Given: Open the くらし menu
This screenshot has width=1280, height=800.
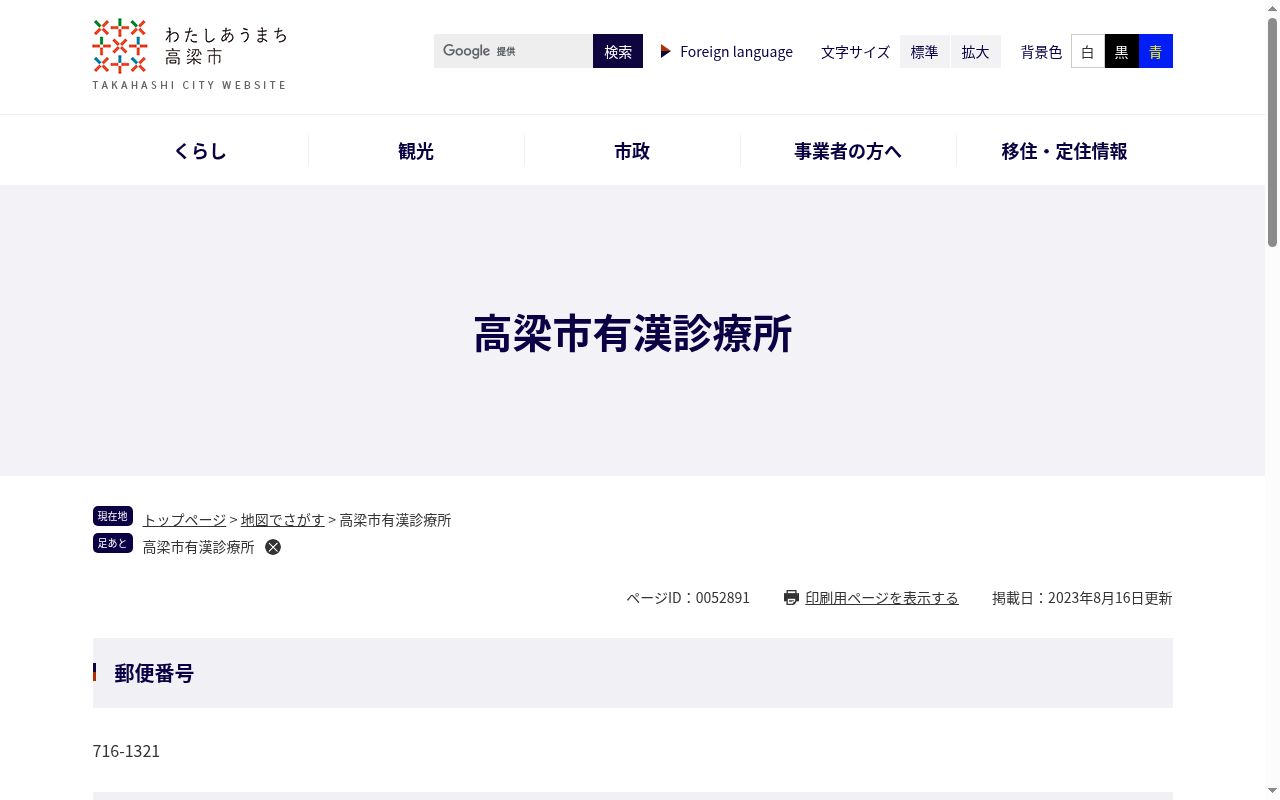Looking at the screenshot, I should click(x=200, y=151).
